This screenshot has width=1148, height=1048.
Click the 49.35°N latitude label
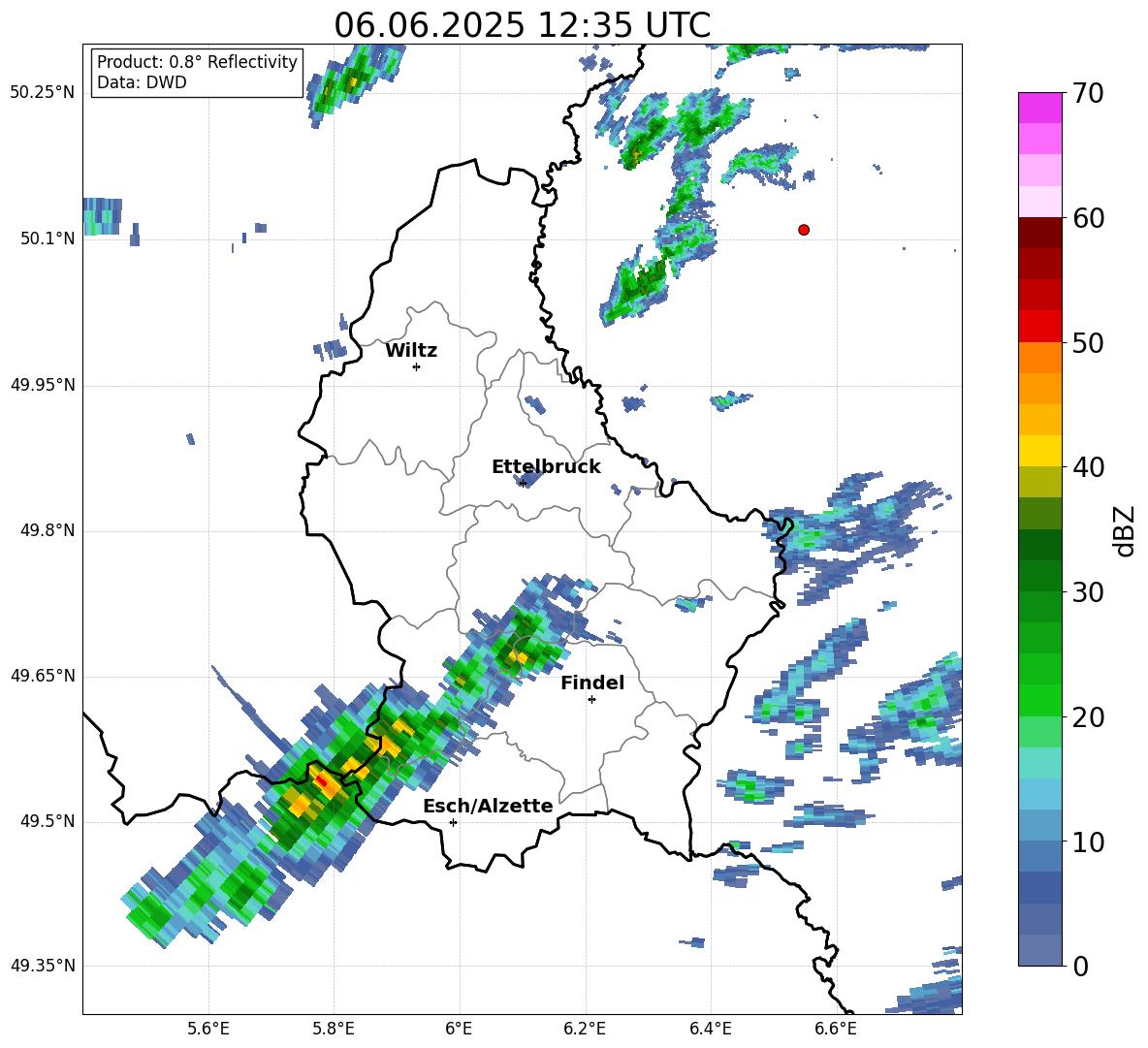[43, 966]
